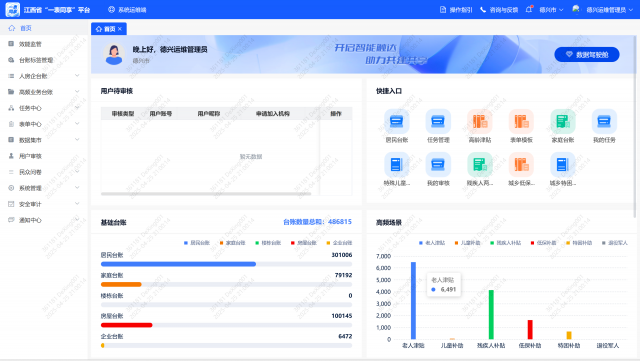640x361 pixels.
Task: Open the 居民台账 shortcut icon
Action: [396, 121]
